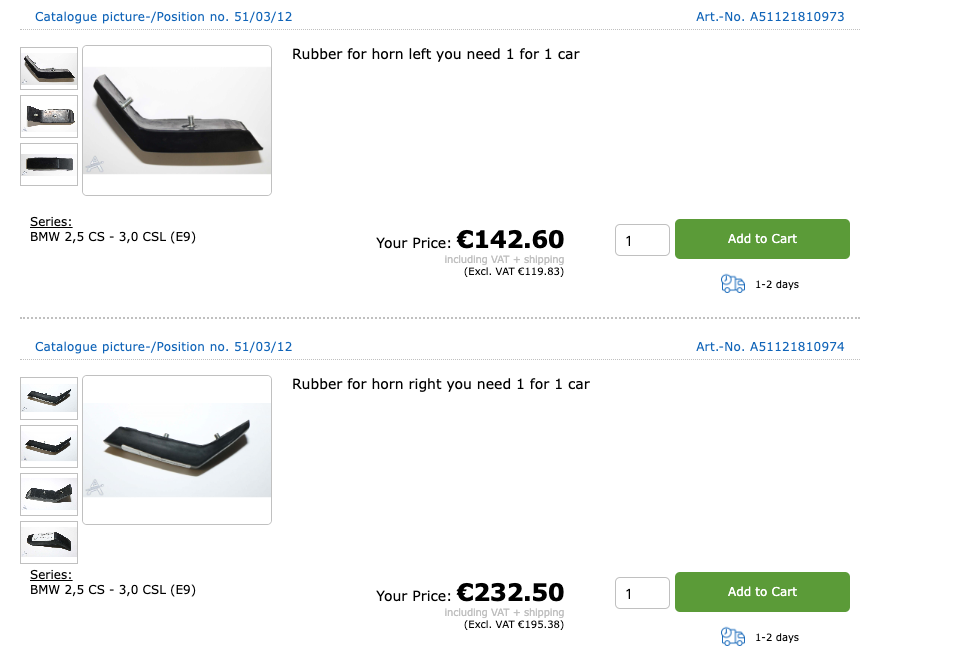958x648 pixels.
Task: Click quantity field for €142.60 item
Action: [642, 240]
